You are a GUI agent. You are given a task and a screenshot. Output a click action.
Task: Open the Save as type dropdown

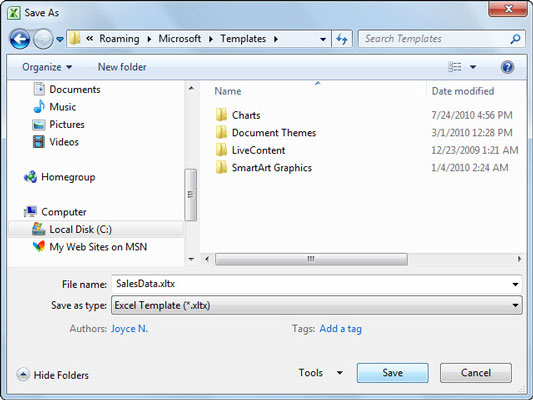317,305
